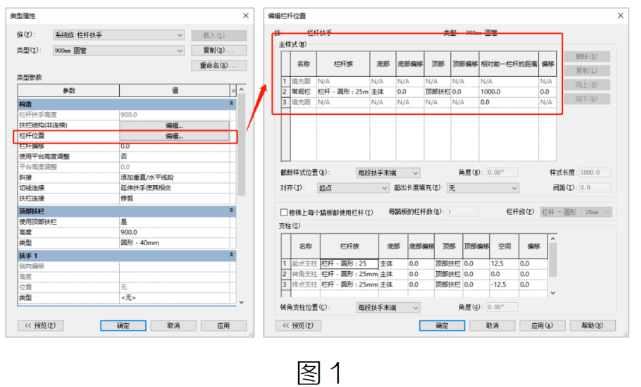
Task: Collapse the 顶部扶栏 parameter group
Action: click(231, 210)
